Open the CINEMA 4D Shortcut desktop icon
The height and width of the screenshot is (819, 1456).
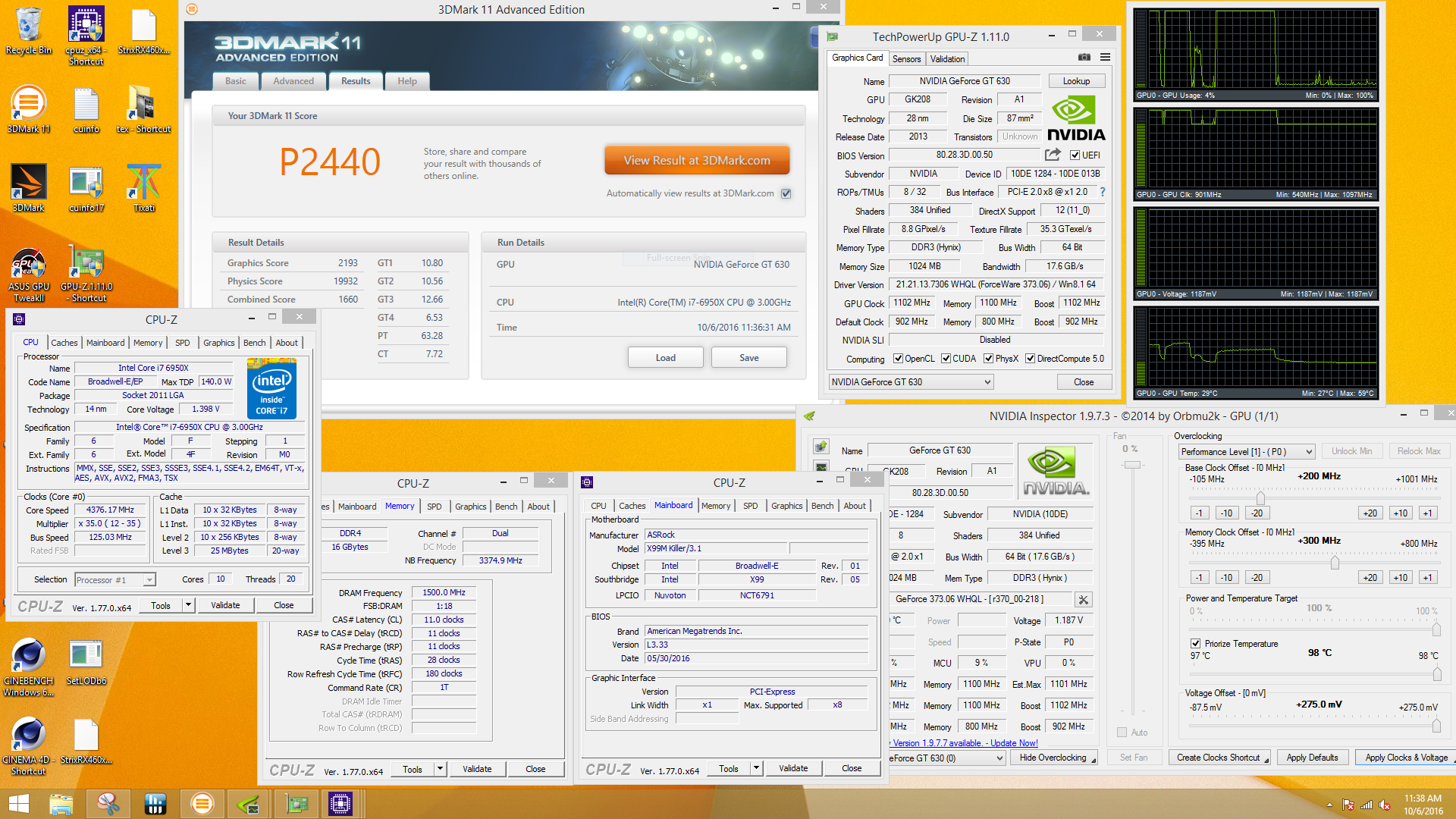tap(28, 746)
